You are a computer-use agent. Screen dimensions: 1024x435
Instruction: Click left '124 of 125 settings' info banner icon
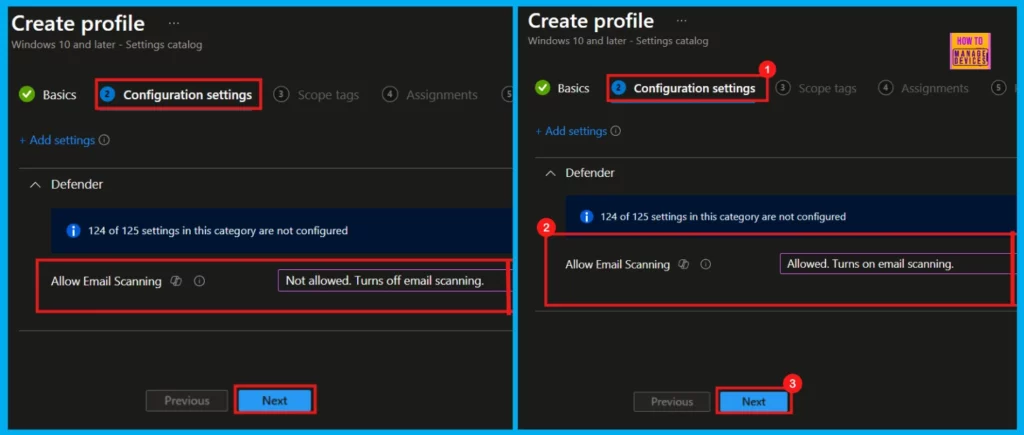pos(73,231)
